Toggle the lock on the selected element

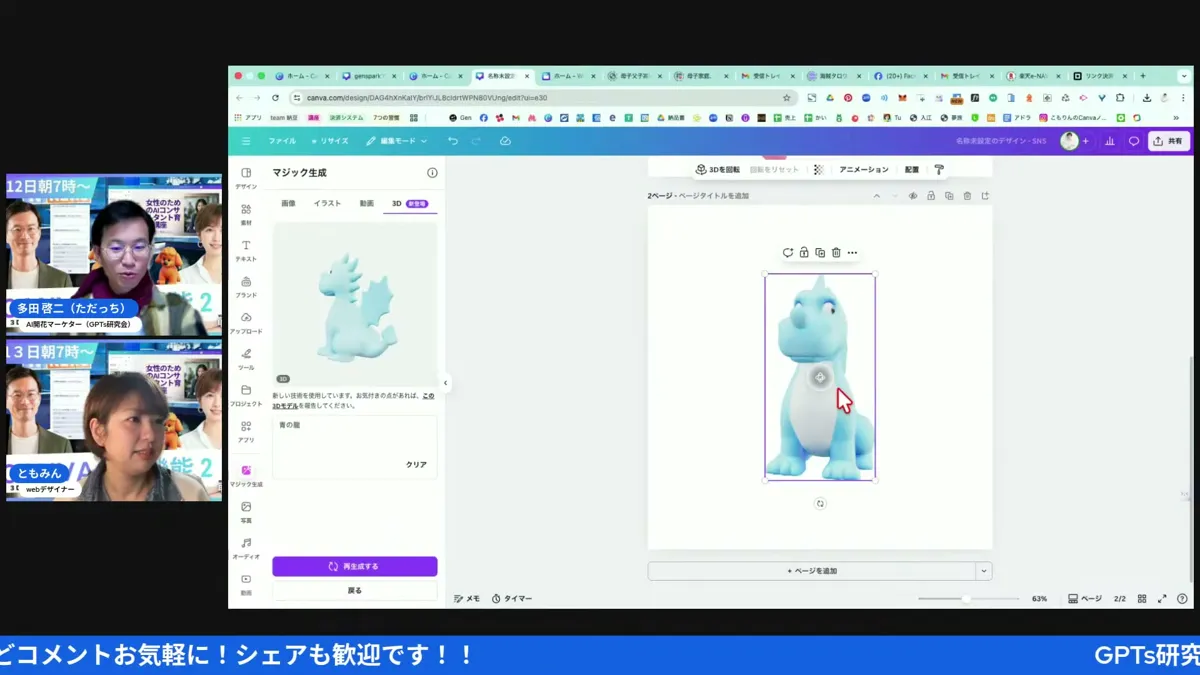(x=804, y=253)
